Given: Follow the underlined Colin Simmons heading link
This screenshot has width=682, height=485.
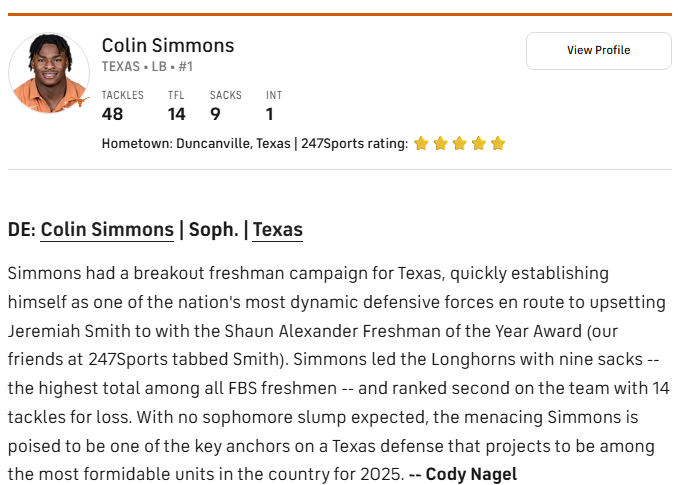Looking at the screenshot, I should (x=107, y=229).
